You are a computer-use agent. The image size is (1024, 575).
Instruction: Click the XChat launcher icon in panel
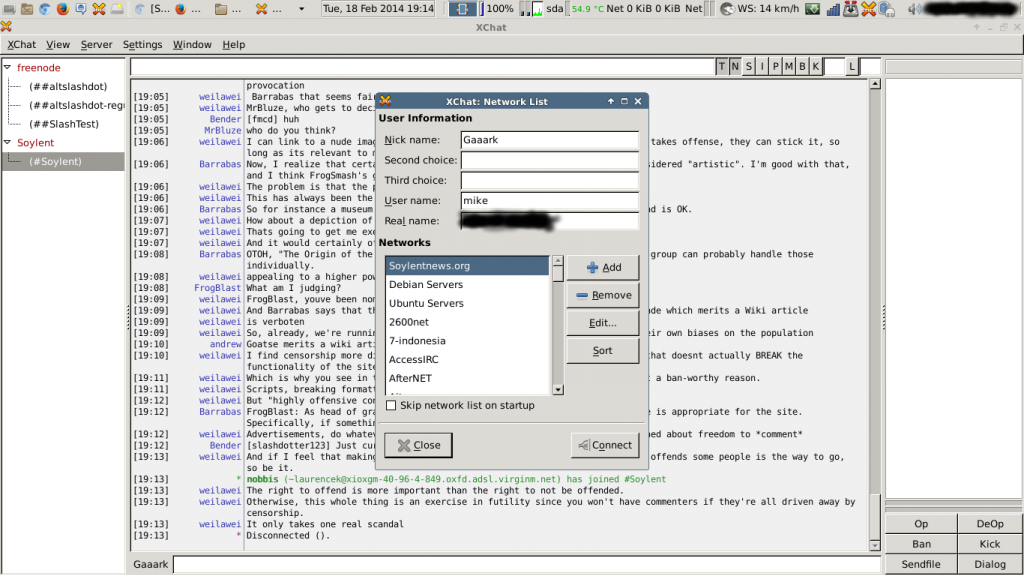(x=99, y=9)
